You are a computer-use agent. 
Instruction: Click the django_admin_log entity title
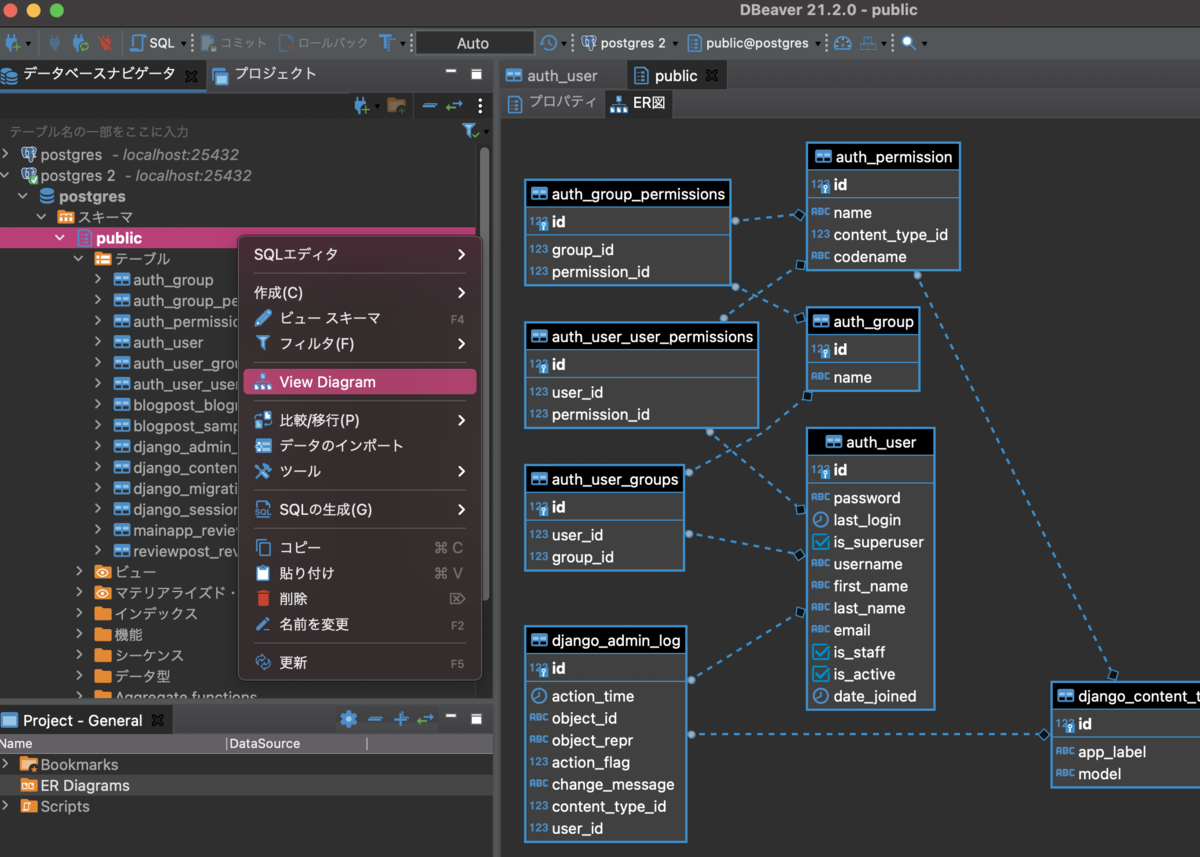coord(606,640)
